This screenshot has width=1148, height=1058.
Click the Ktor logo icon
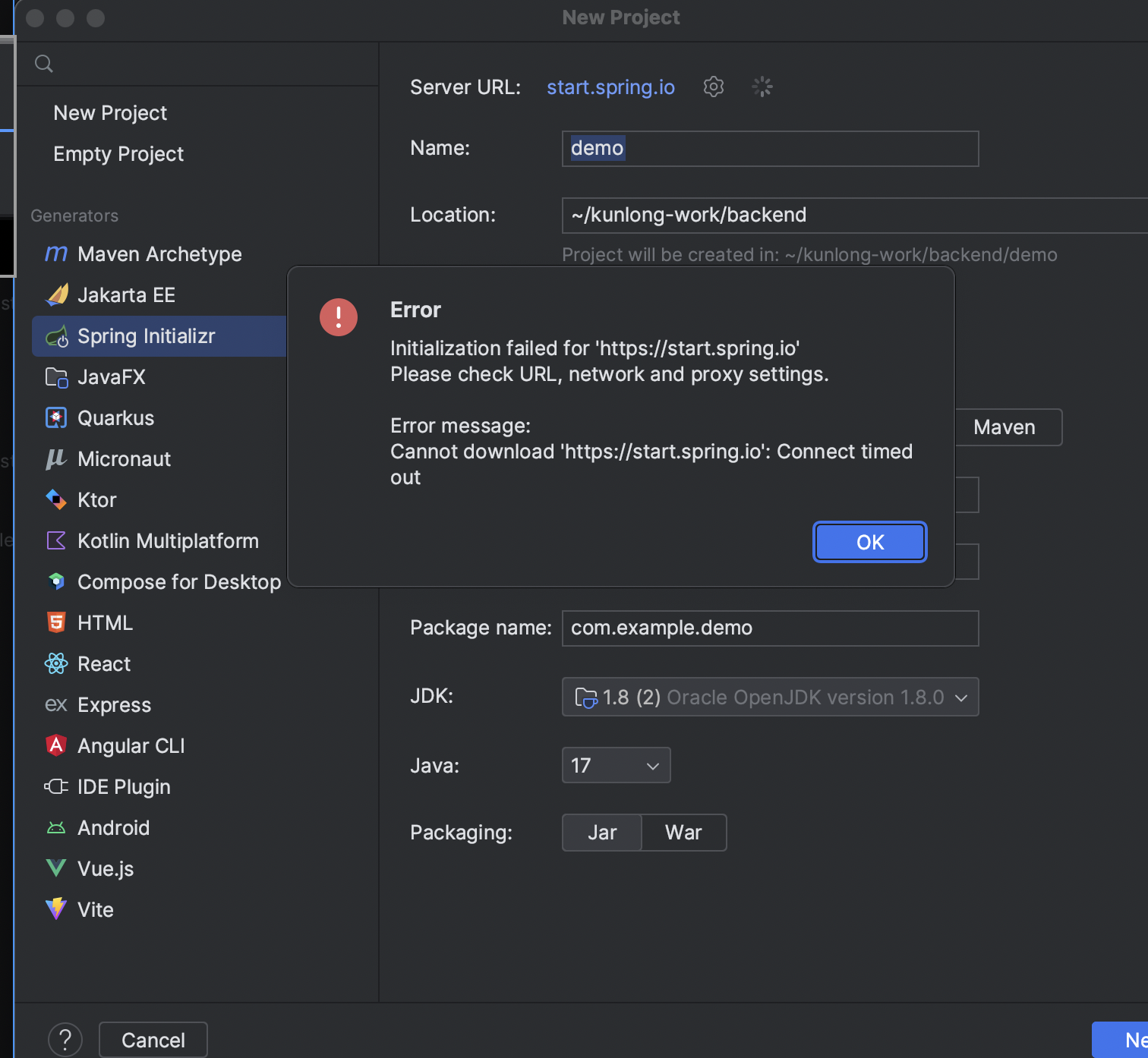click(x=56, y=499)
